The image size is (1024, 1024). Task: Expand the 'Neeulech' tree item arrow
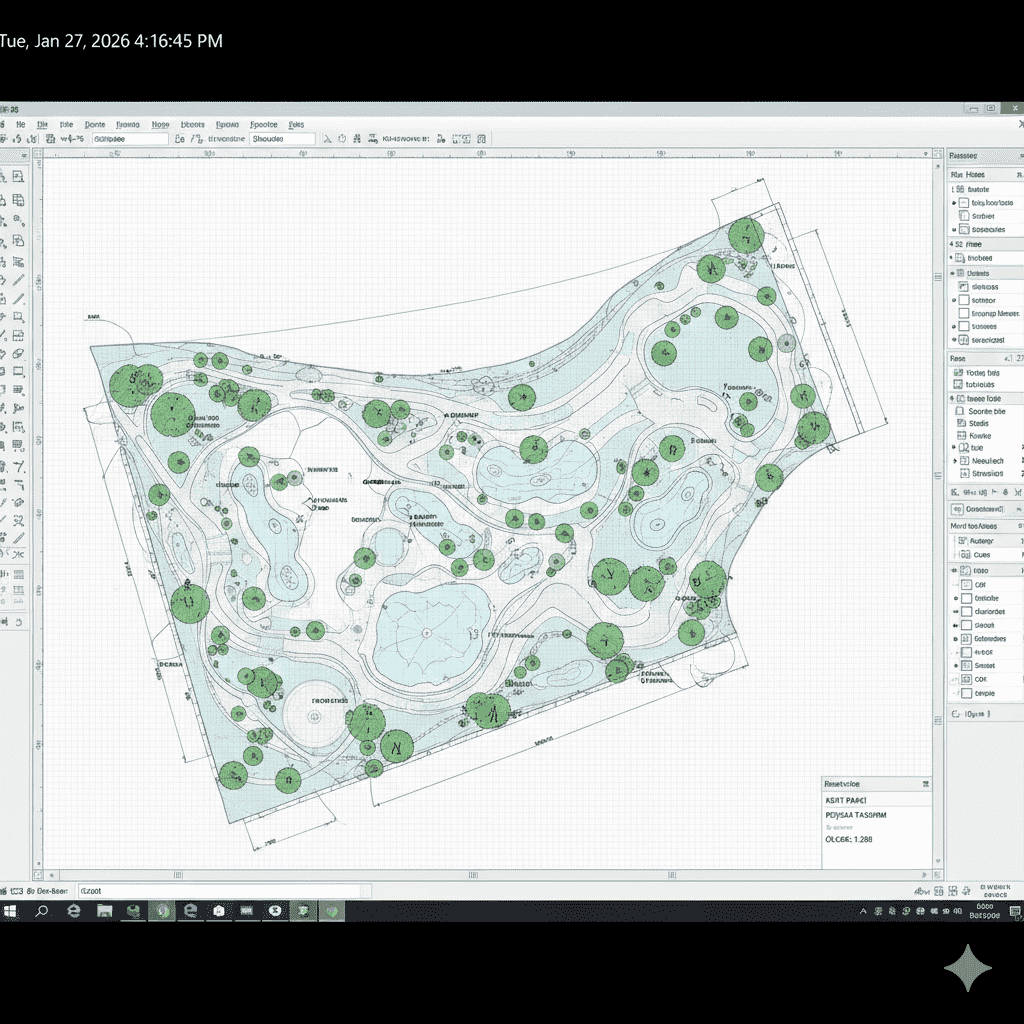pos(954,461)
